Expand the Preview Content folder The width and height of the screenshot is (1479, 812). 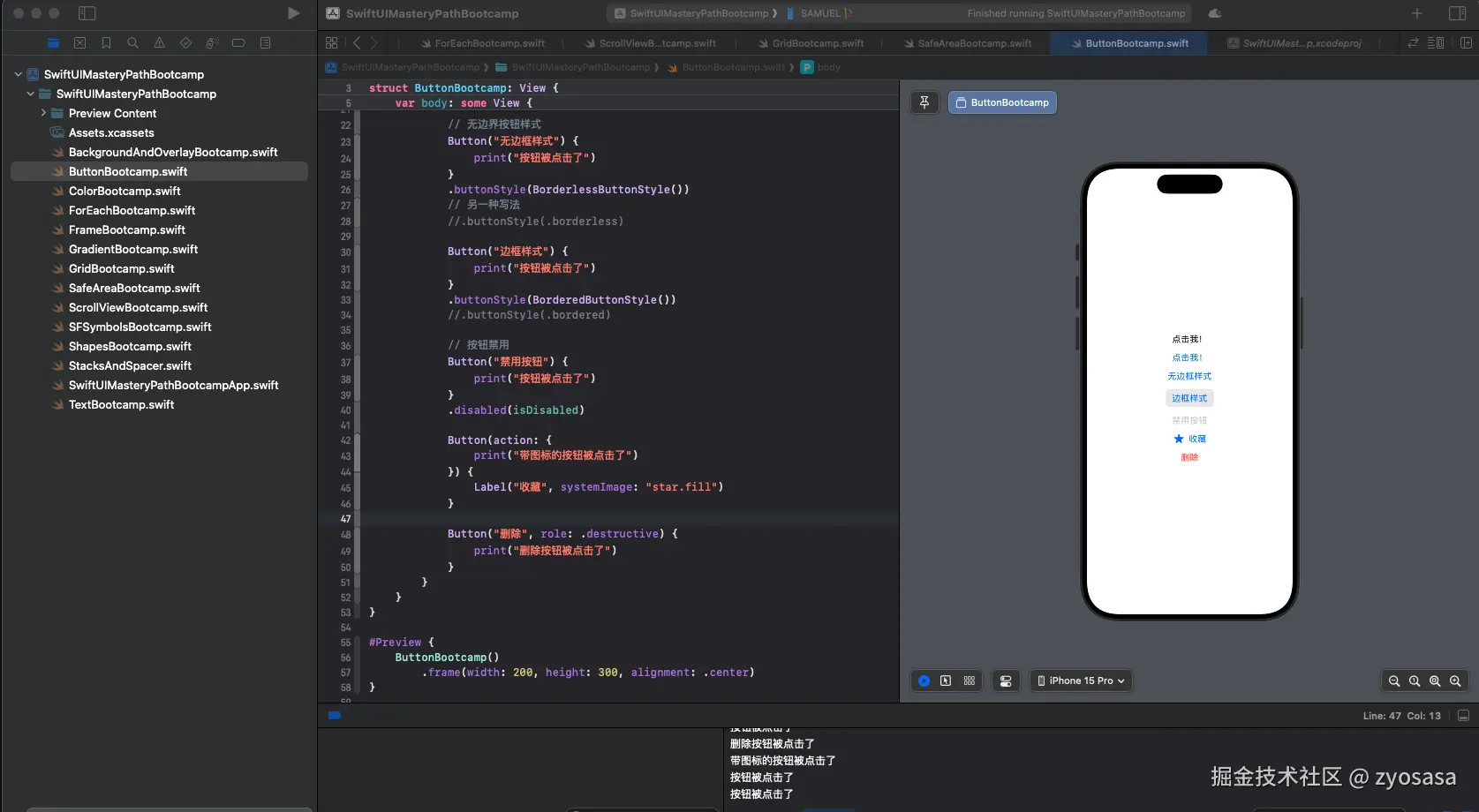43,113
